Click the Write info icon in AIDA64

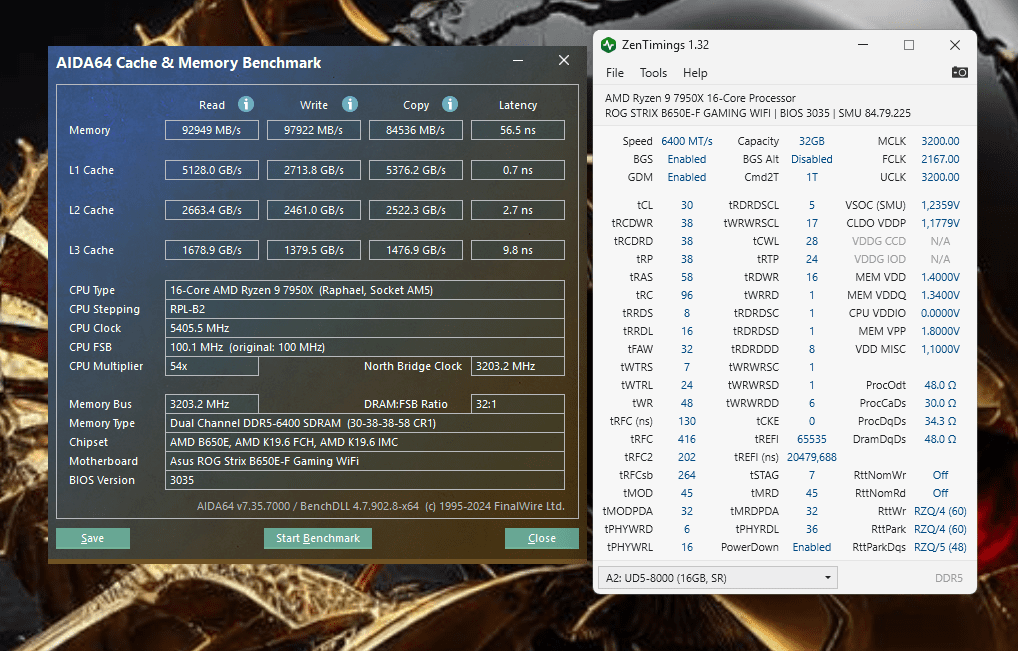pyautogui.click(x=350, y=104)
